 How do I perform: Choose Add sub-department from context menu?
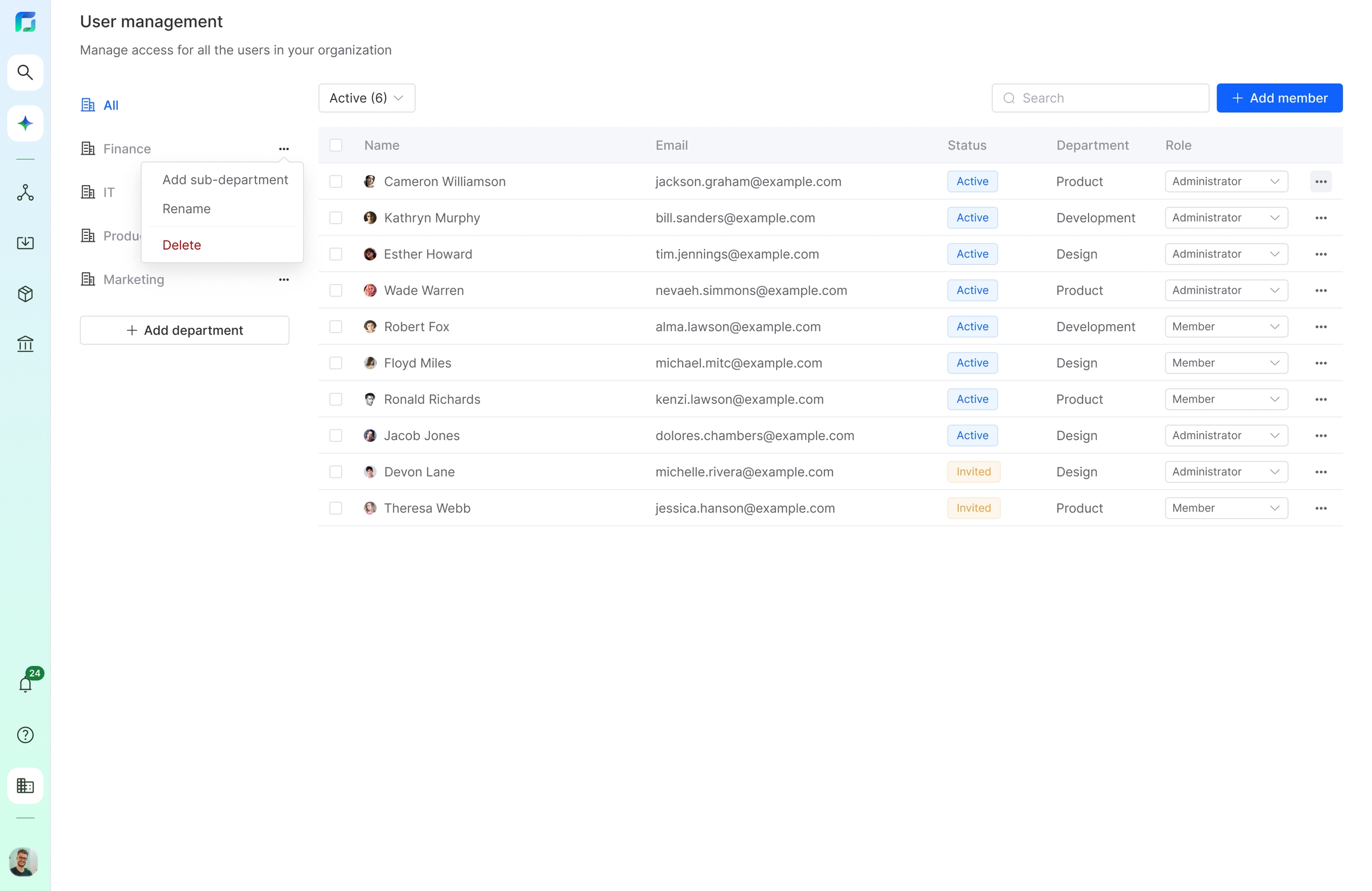coord(225,180)
